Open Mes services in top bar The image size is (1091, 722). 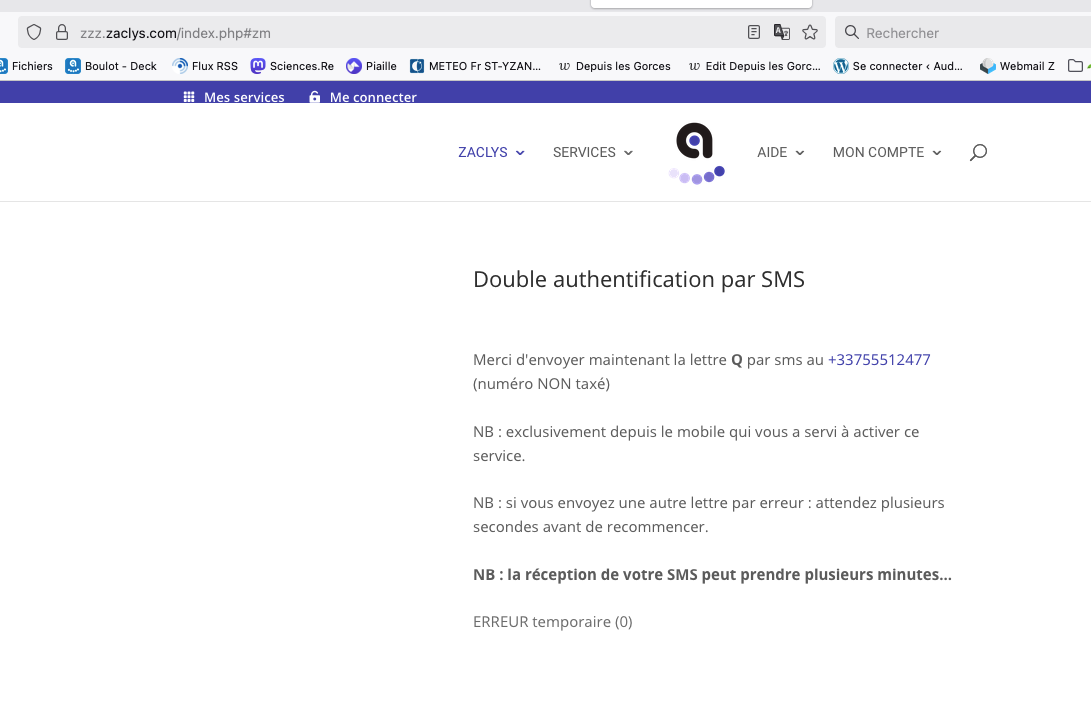point(234,97)
